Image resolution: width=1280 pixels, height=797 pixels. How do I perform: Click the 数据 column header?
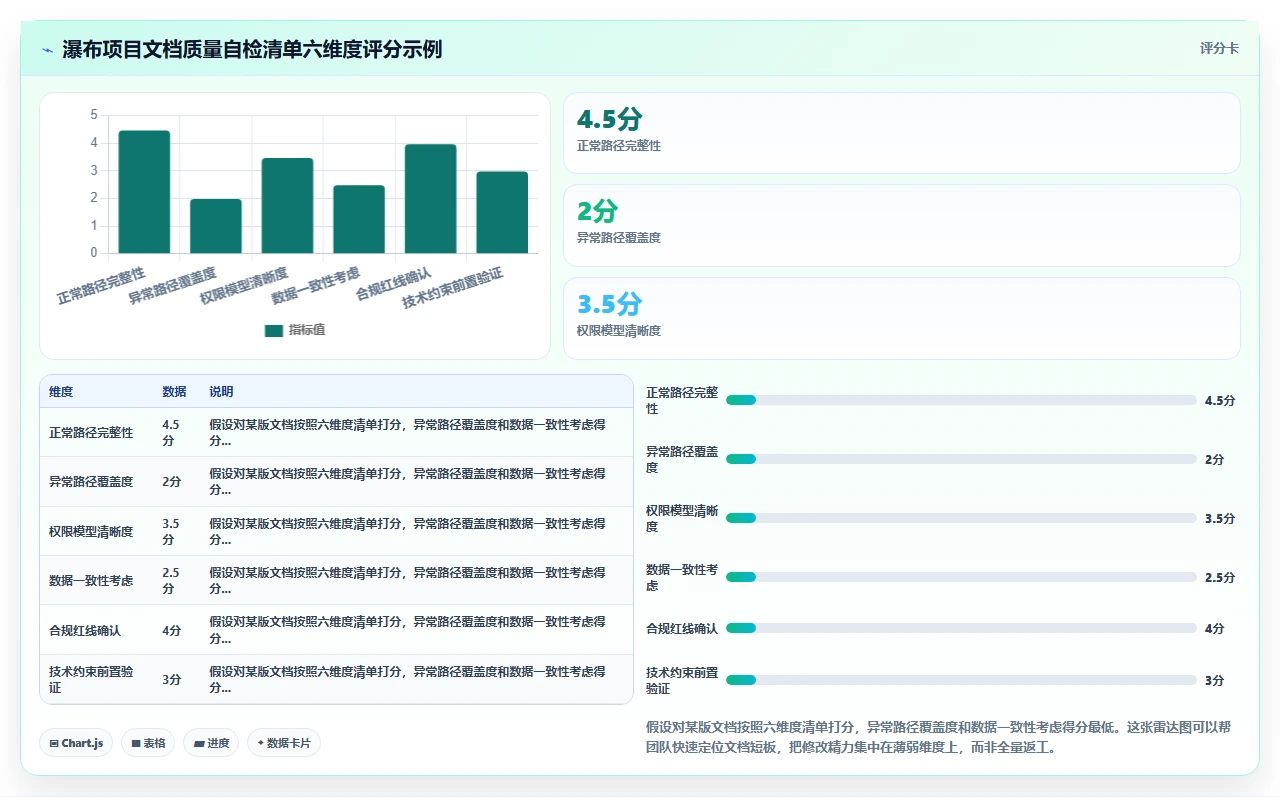click(x=174, y=392)
